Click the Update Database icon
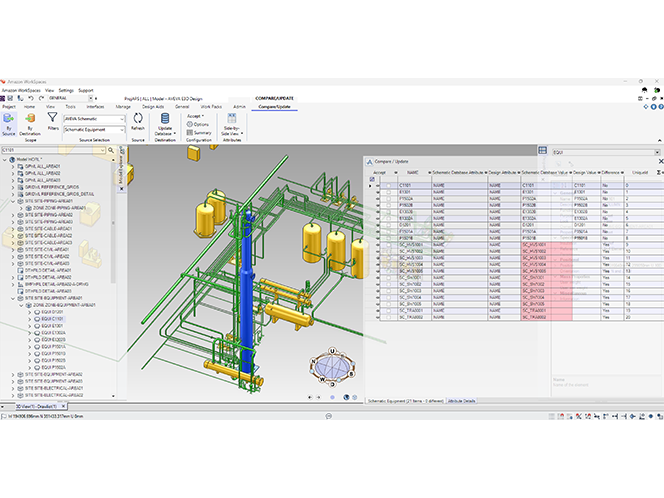The height and width of the screenshot is (498, 664). 165,119
